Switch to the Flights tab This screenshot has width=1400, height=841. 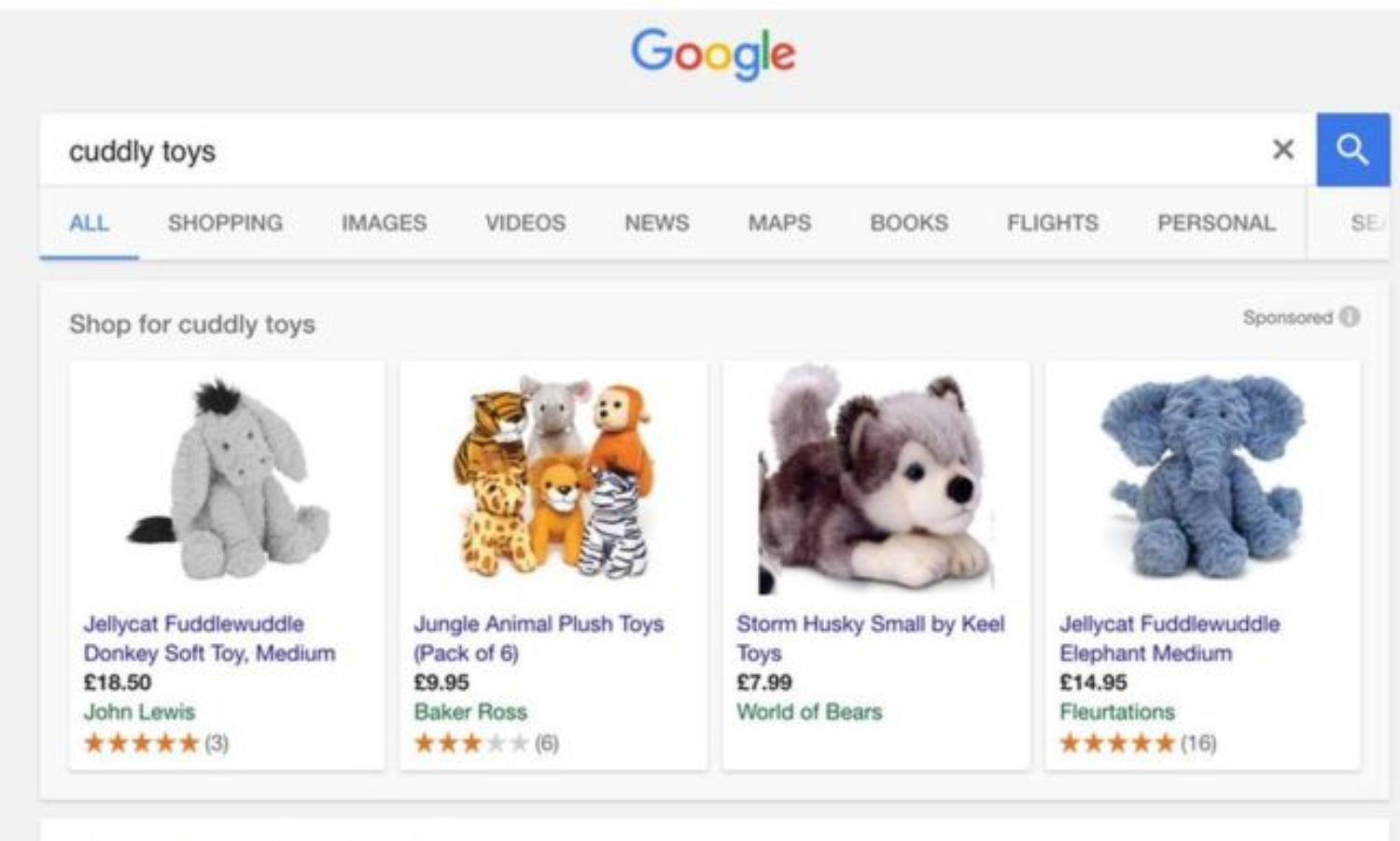pyautogui.click(x=1052, y=223)
